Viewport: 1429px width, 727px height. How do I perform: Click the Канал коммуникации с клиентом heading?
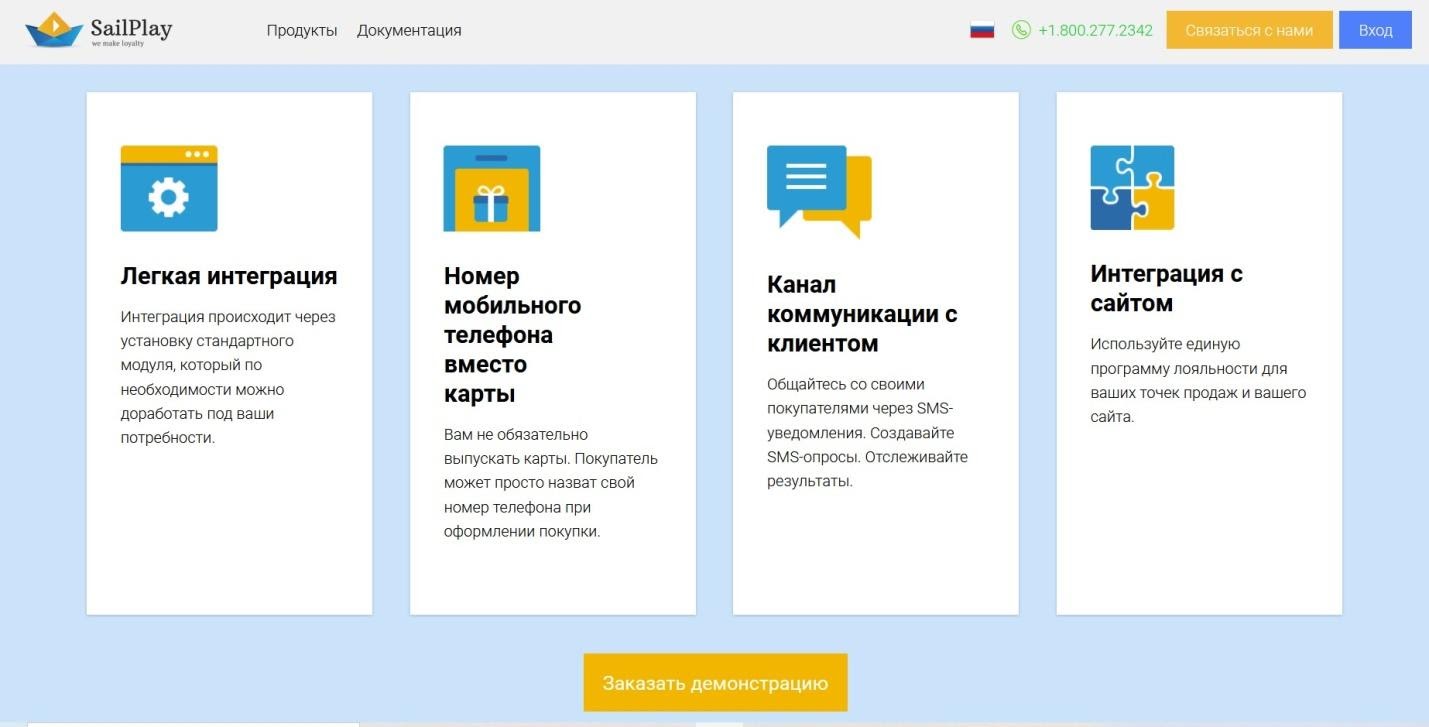(x=862, y=314)
